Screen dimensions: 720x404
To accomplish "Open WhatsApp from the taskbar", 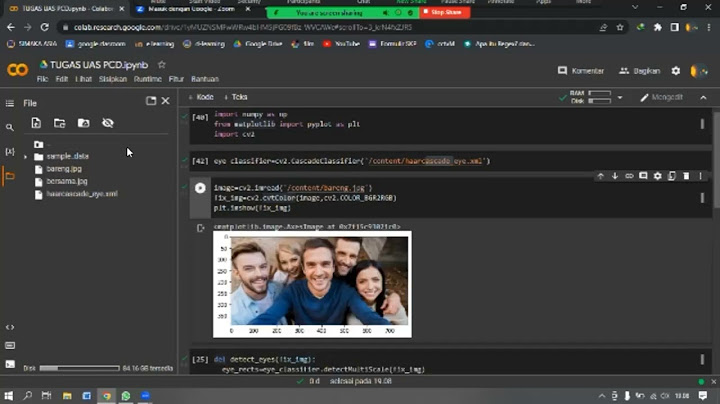I will (x=126, y=396).
